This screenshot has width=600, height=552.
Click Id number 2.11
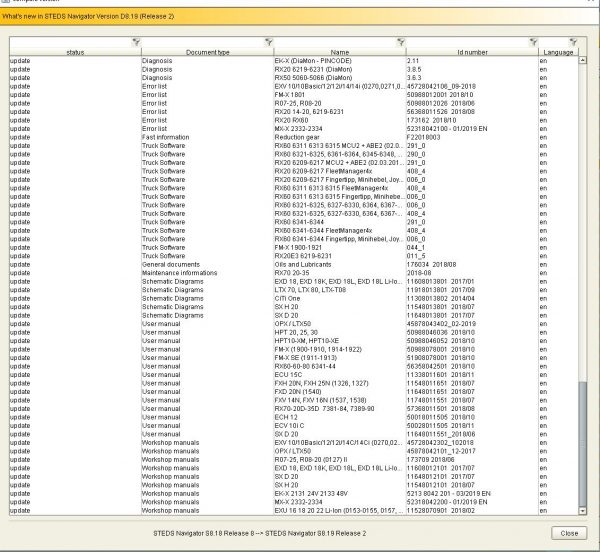pos(412,61)
